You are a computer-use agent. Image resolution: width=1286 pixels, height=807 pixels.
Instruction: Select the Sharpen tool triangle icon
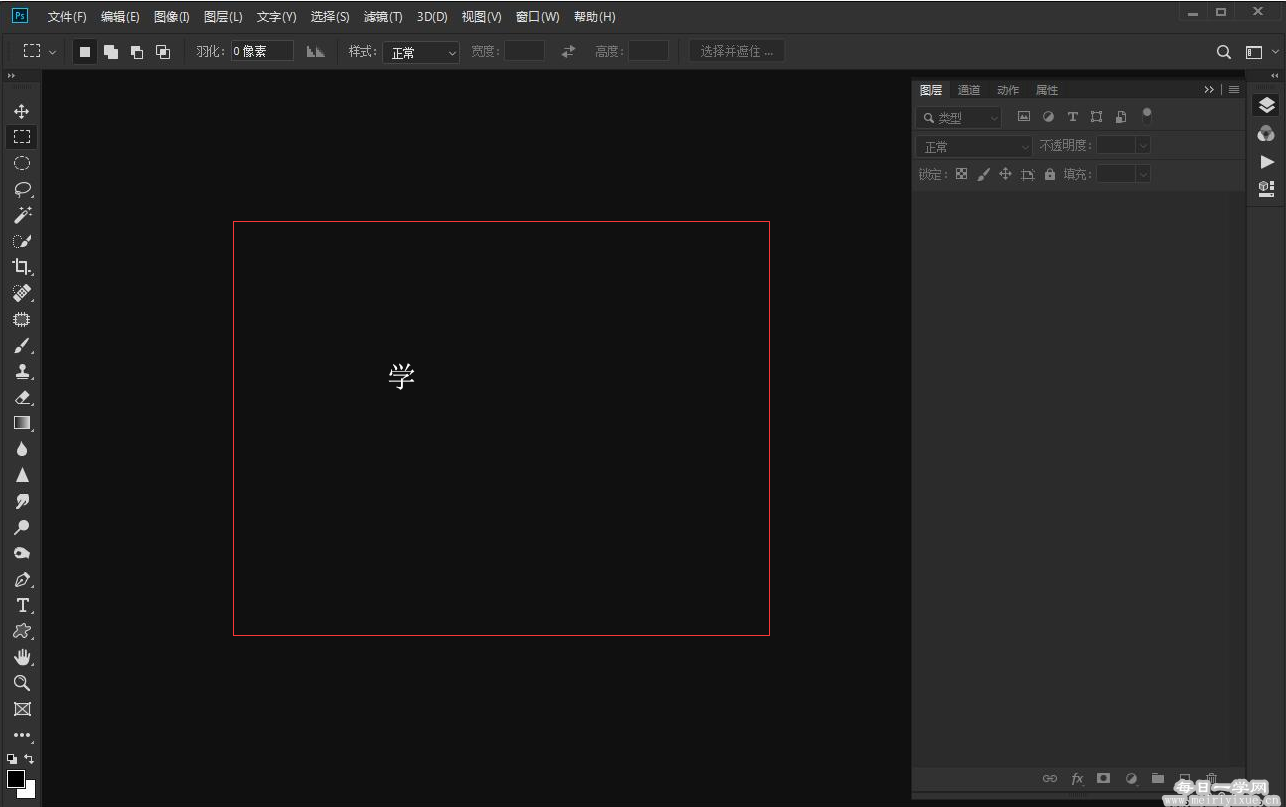tap(21, 475)
